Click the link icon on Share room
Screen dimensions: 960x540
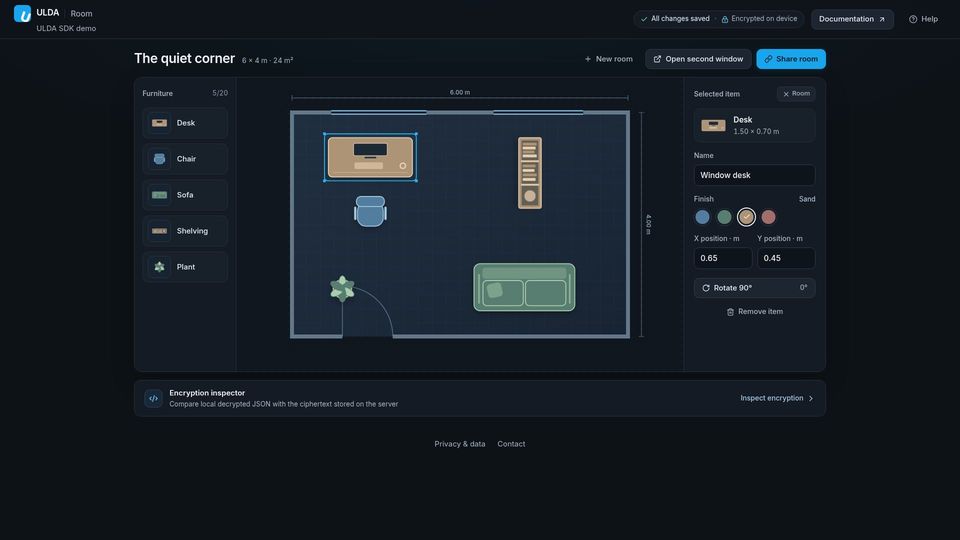click(768, 59)
